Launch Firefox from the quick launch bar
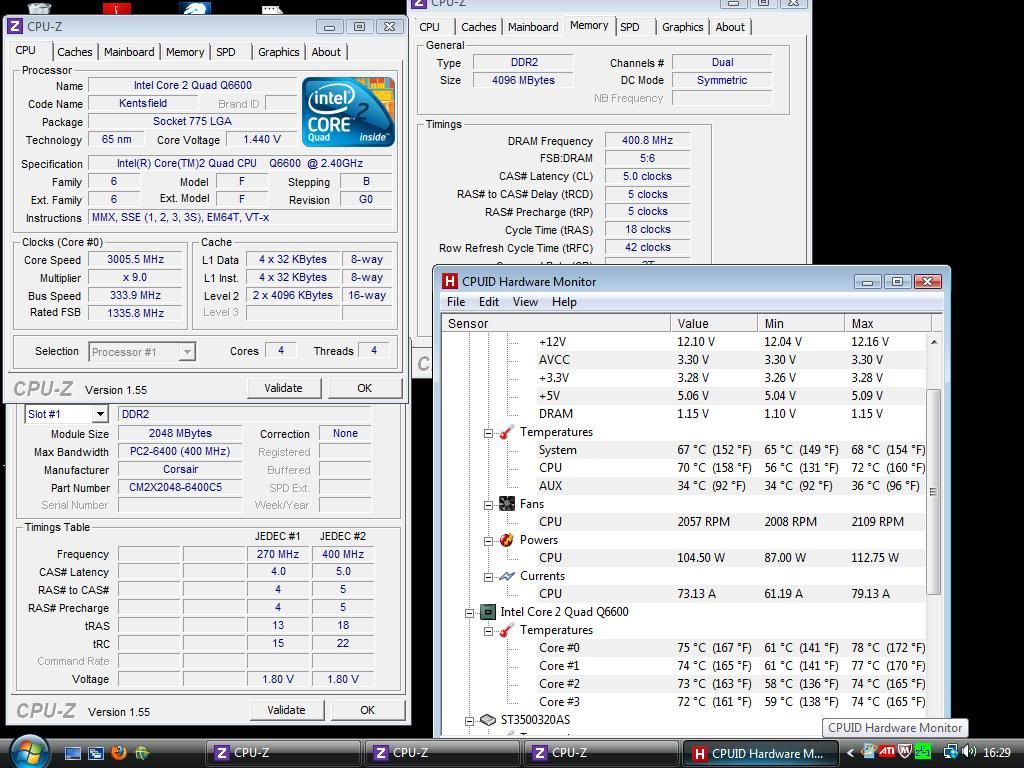1024x768 pixels. (x=119, y=752)
